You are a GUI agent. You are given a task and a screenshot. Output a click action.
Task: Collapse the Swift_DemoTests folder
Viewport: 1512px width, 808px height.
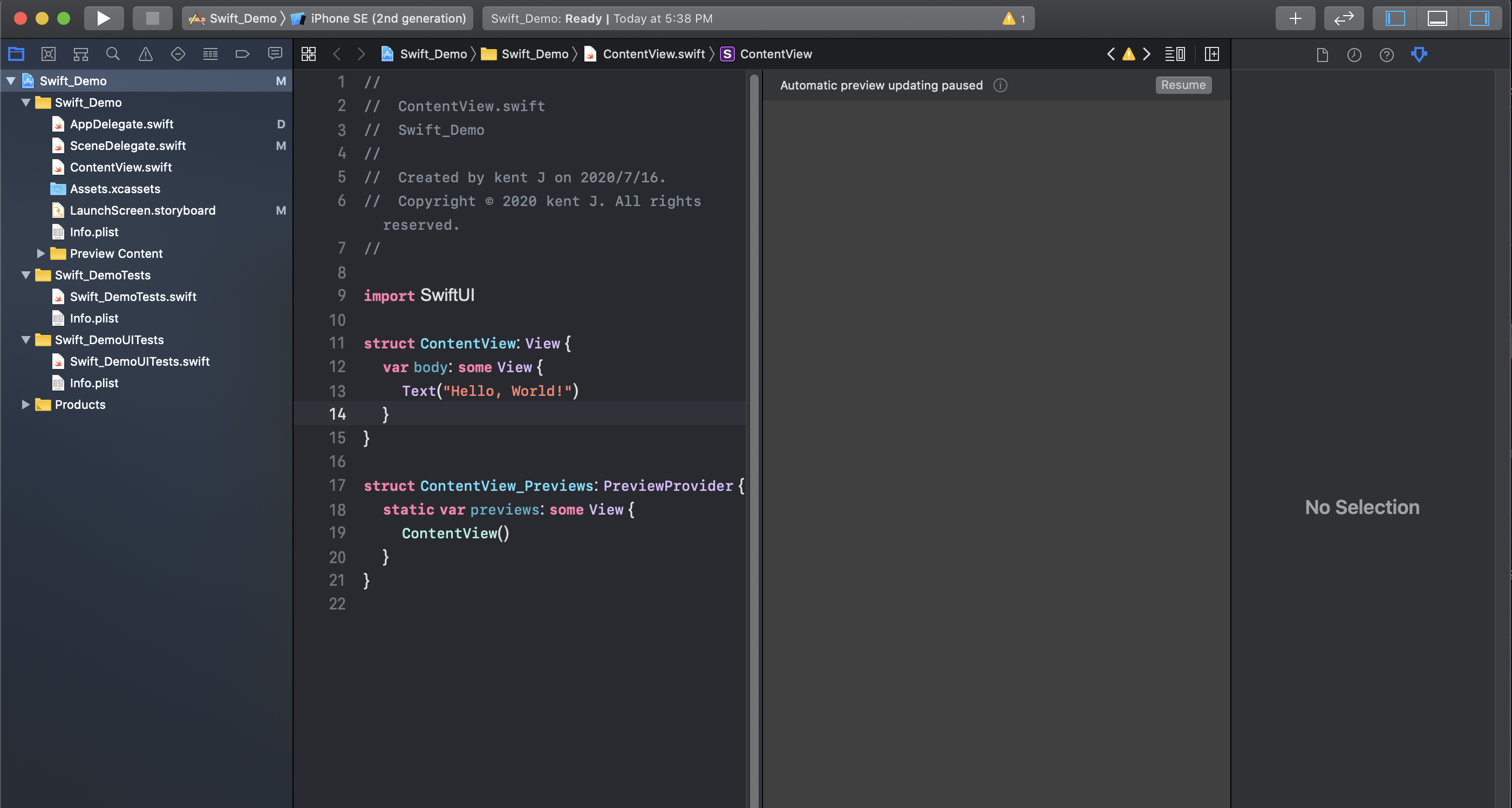click(25, 275)
